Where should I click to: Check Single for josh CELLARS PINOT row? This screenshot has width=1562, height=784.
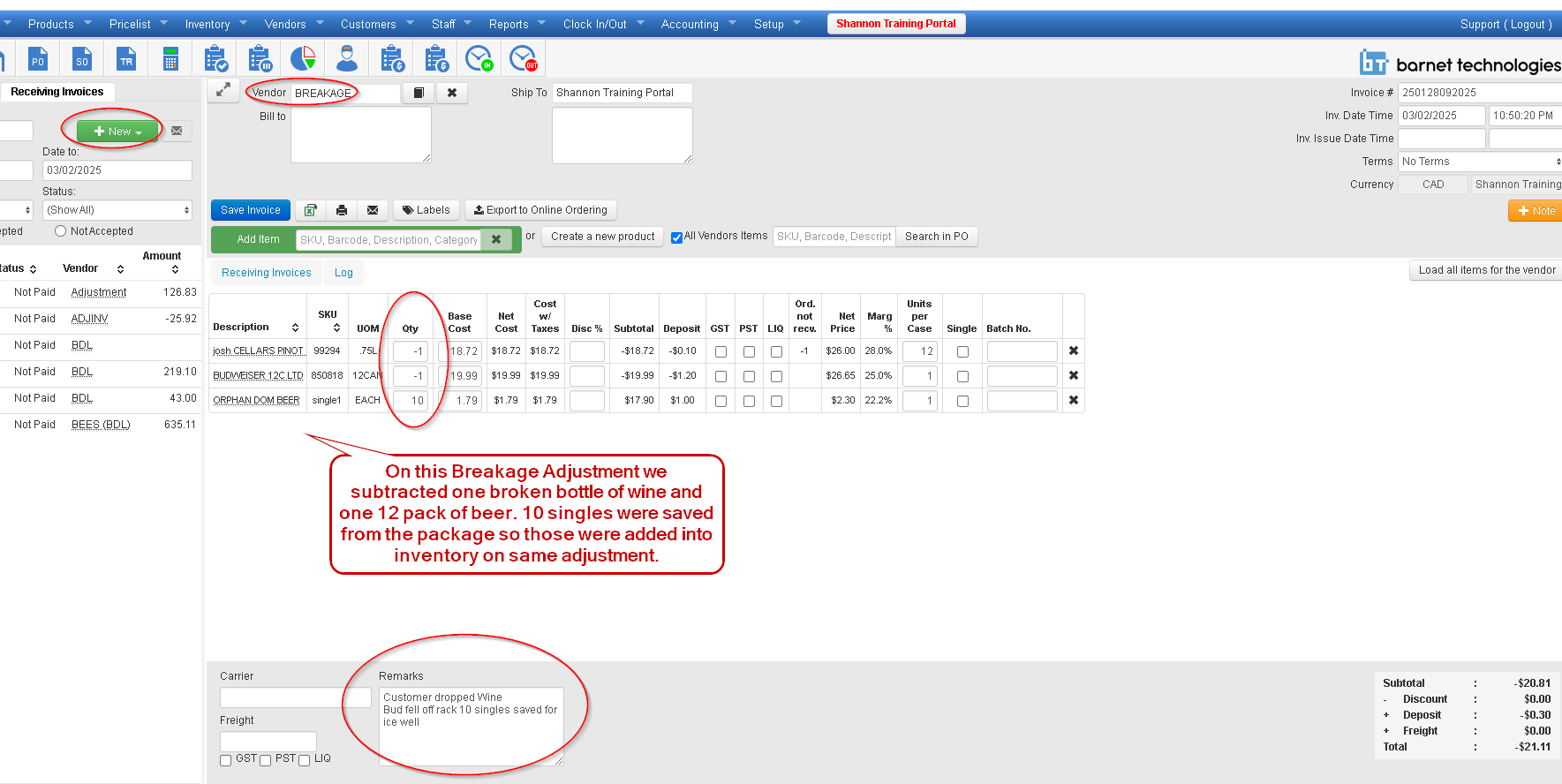pos(963,351)
